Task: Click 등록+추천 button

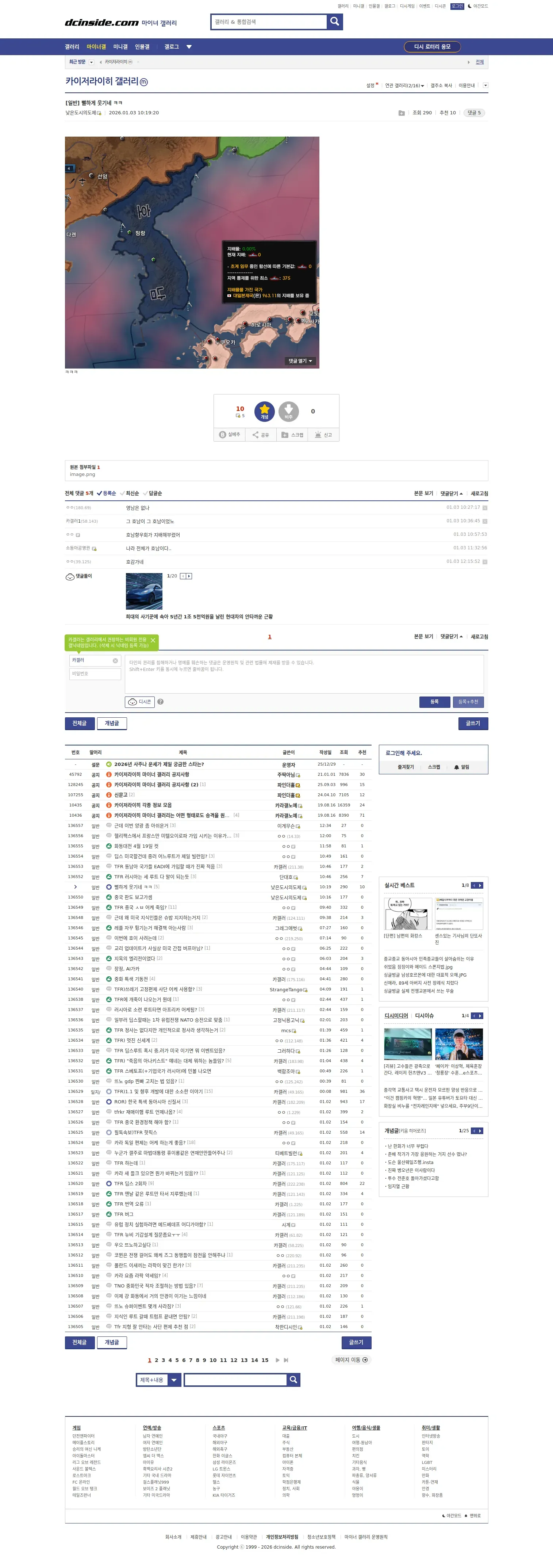Action: 468,702
